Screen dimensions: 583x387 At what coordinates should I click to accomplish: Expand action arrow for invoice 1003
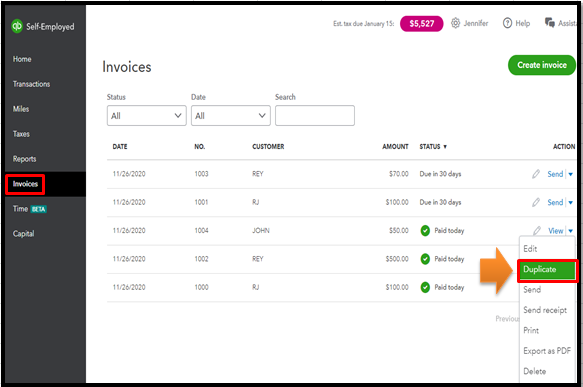pyautogui.click(x=570, y=174)
